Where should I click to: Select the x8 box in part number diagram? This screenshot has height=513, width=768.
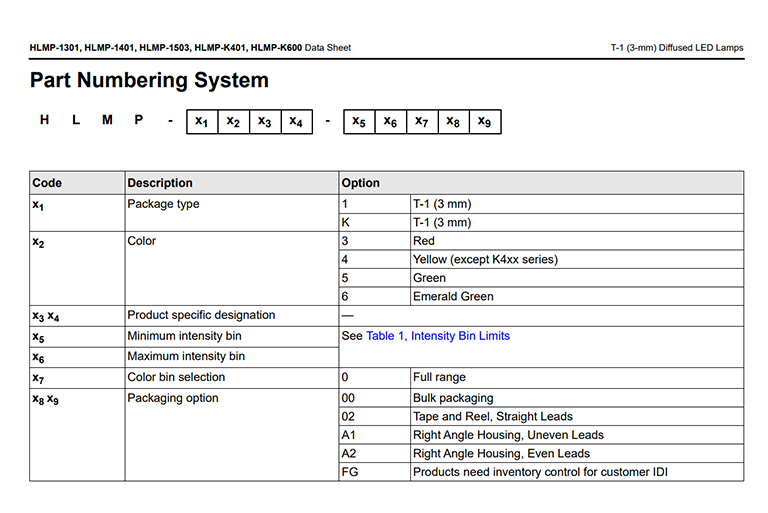point(454,122)
